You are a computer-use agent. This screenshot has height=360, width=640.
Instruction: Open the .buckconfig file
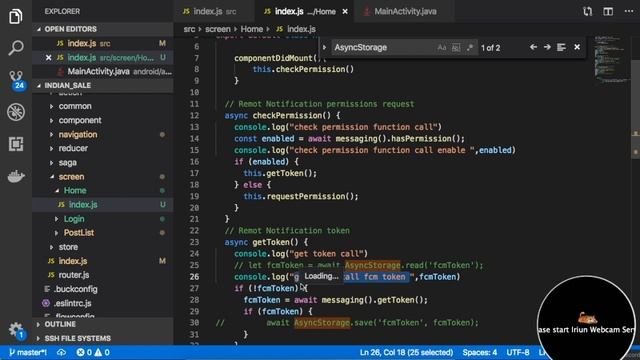tap(103, 289)
